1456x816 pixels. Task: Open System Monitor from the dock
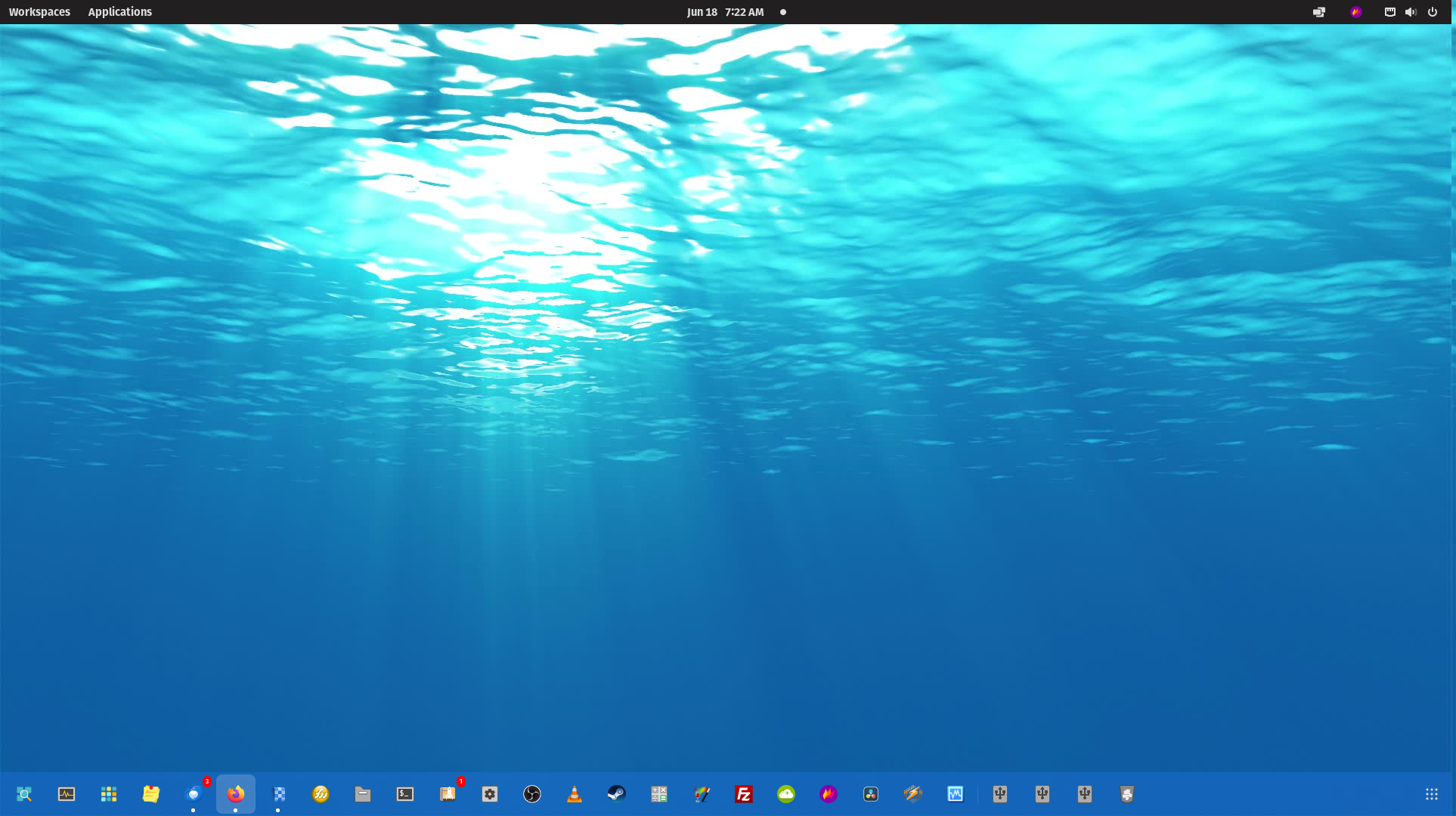67,794
